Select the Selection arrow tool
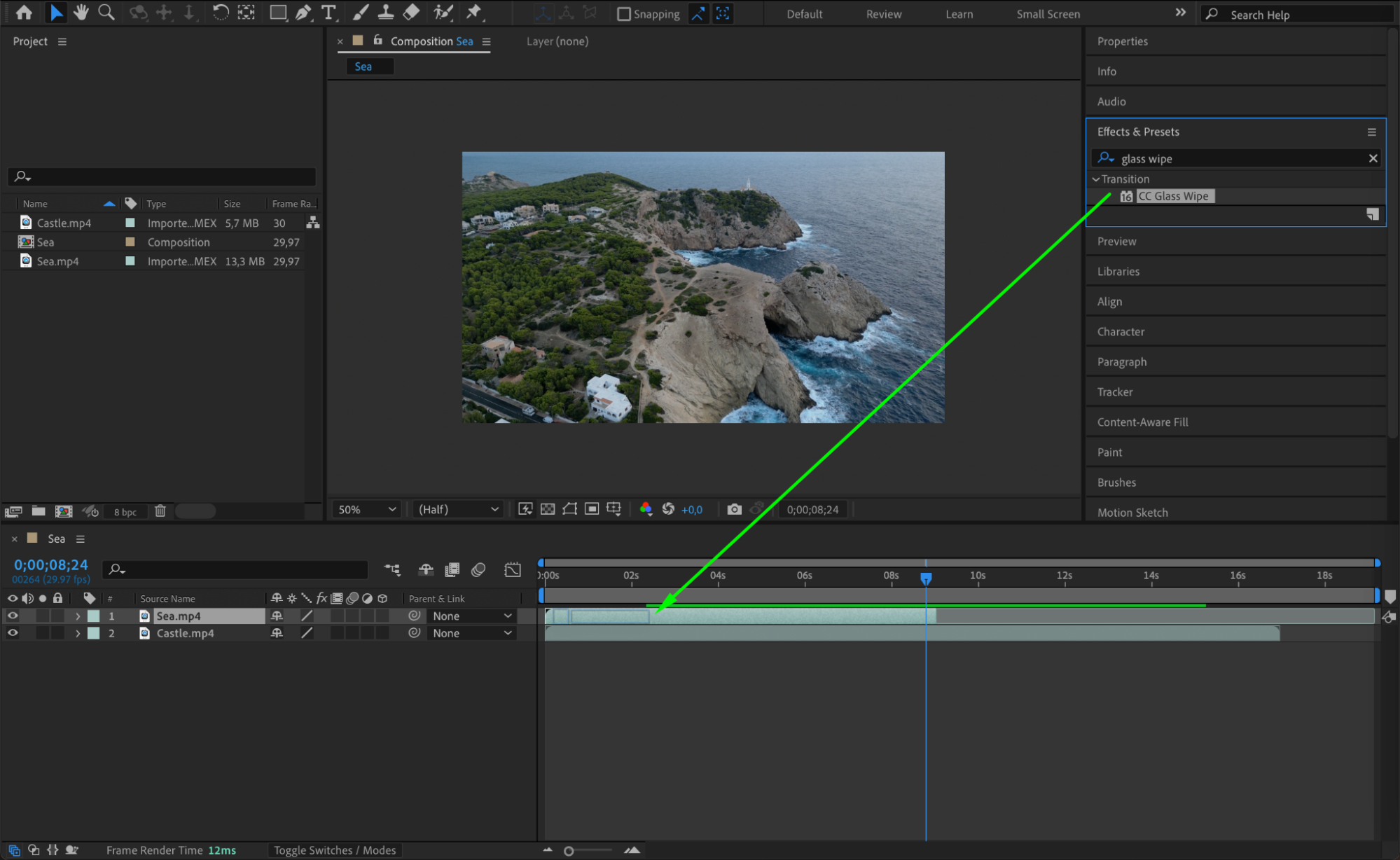This screenshot has width=1400, height=860. coord(56,13)
